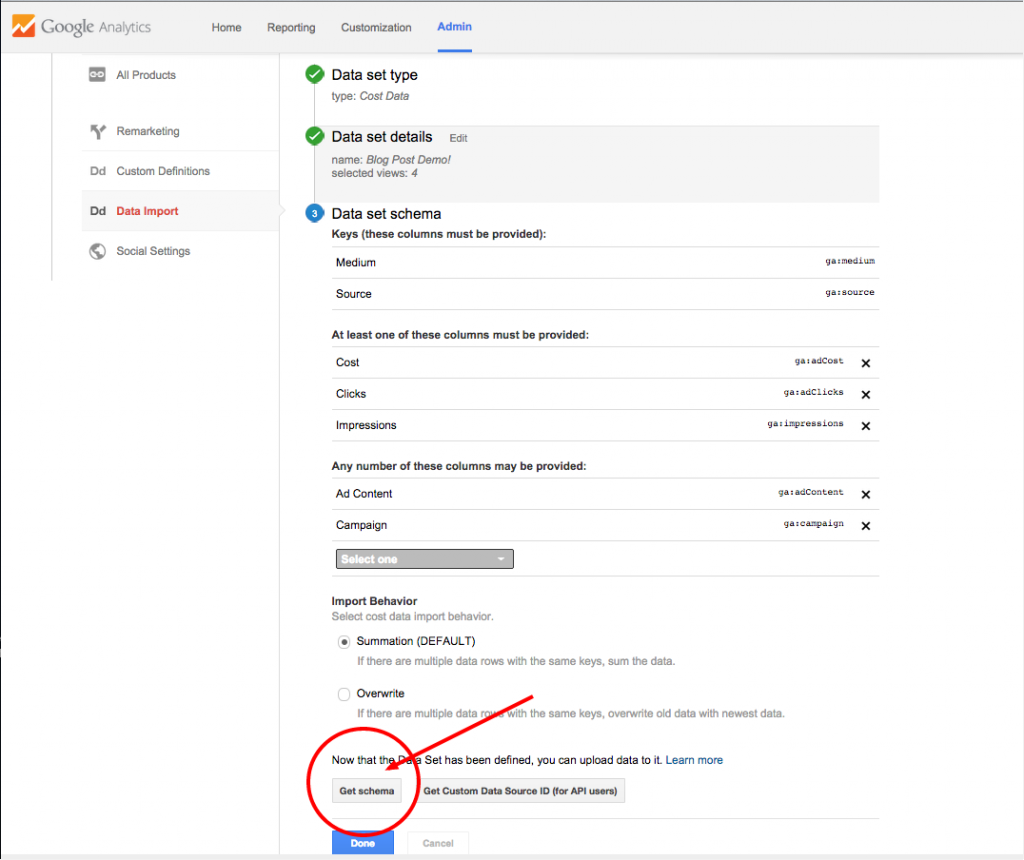Image resolution: width=1024 pixels, height=860 pixels.
Task: Click the 'name: Blog Post Demo!' text
Action: pos(391,159)
